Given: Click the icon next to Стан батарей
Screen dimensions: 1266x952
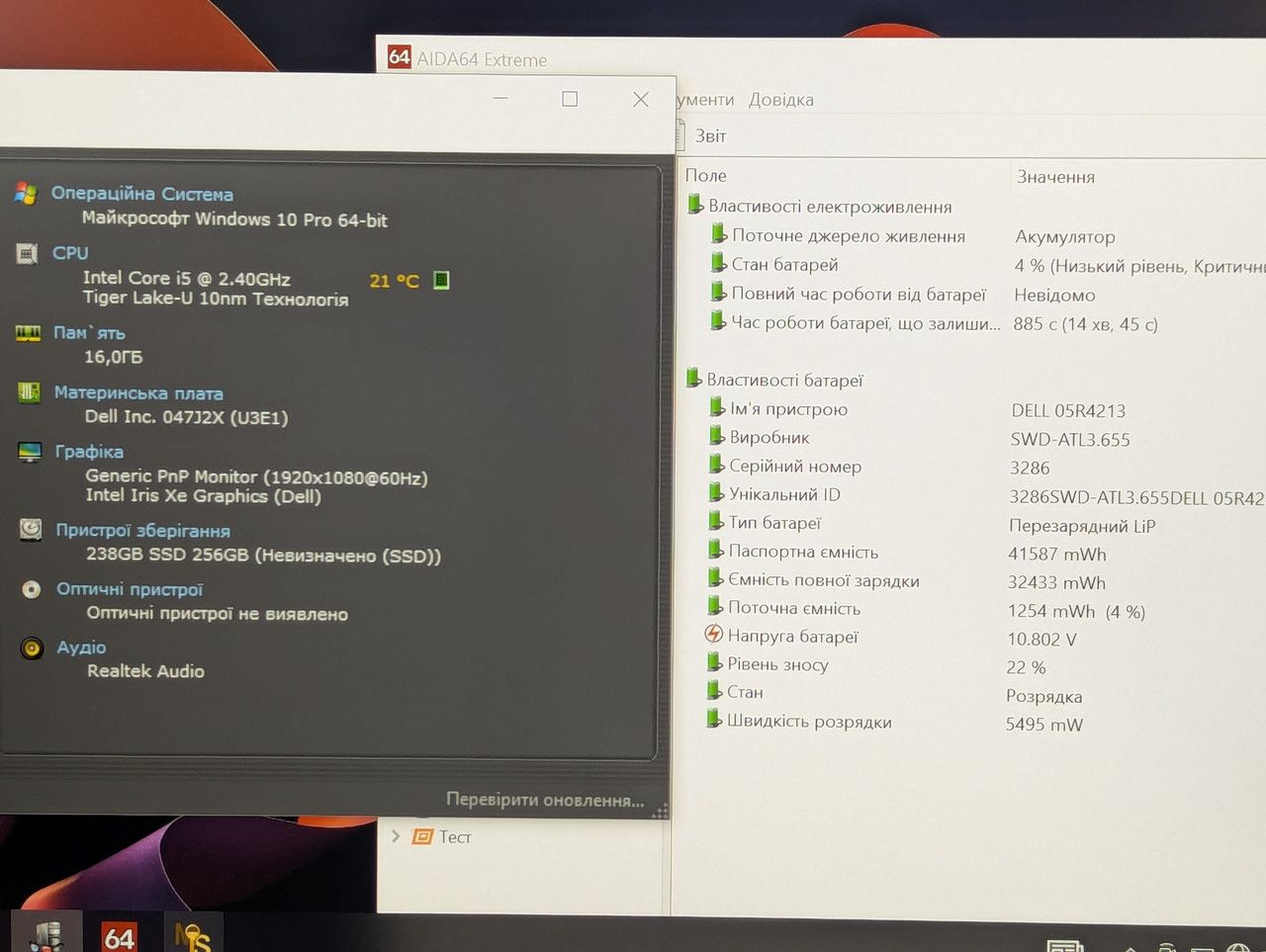Looking at the screenshot, I should [x=719, y=263].
